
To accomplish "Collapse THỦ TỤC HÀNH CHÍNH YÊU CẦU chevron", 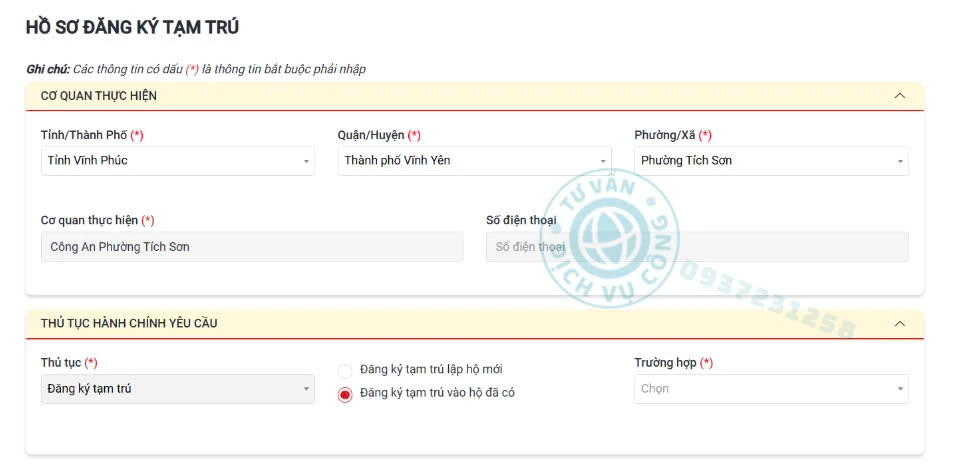I will (x=899, y=324).
